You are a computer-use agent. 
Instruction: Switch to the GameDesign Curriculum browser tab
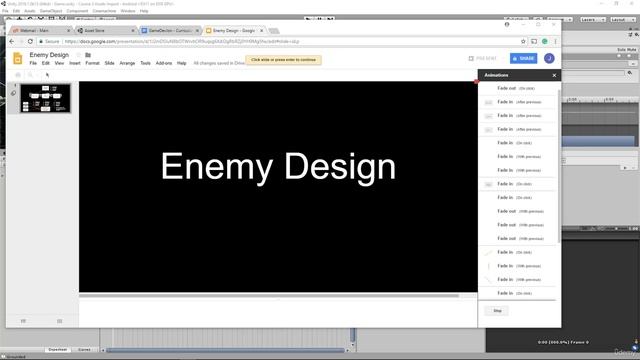(x=169, y=31)
